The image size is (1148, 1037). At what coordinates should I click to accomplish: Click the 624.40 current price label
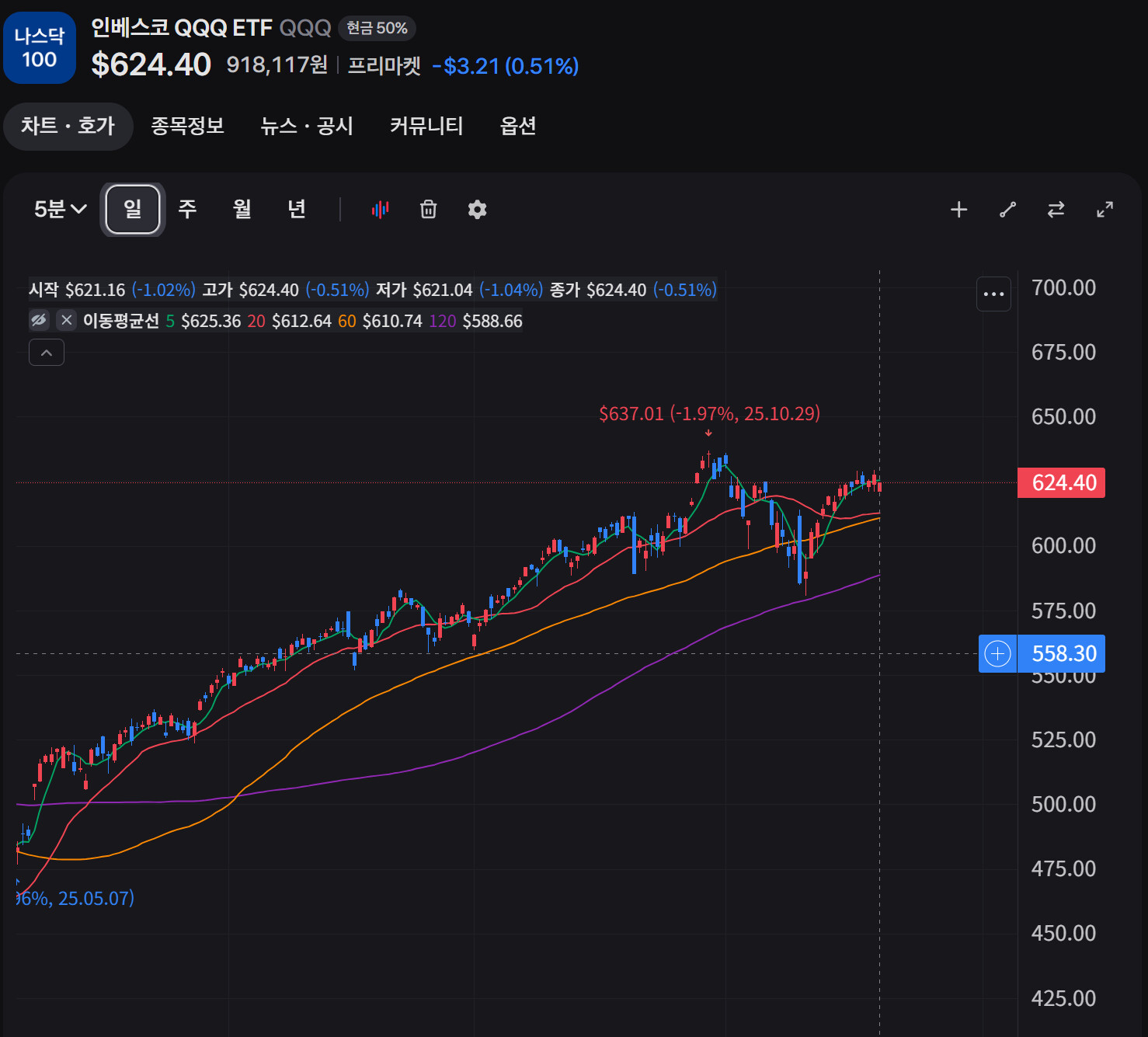[x=1062, y=482]
